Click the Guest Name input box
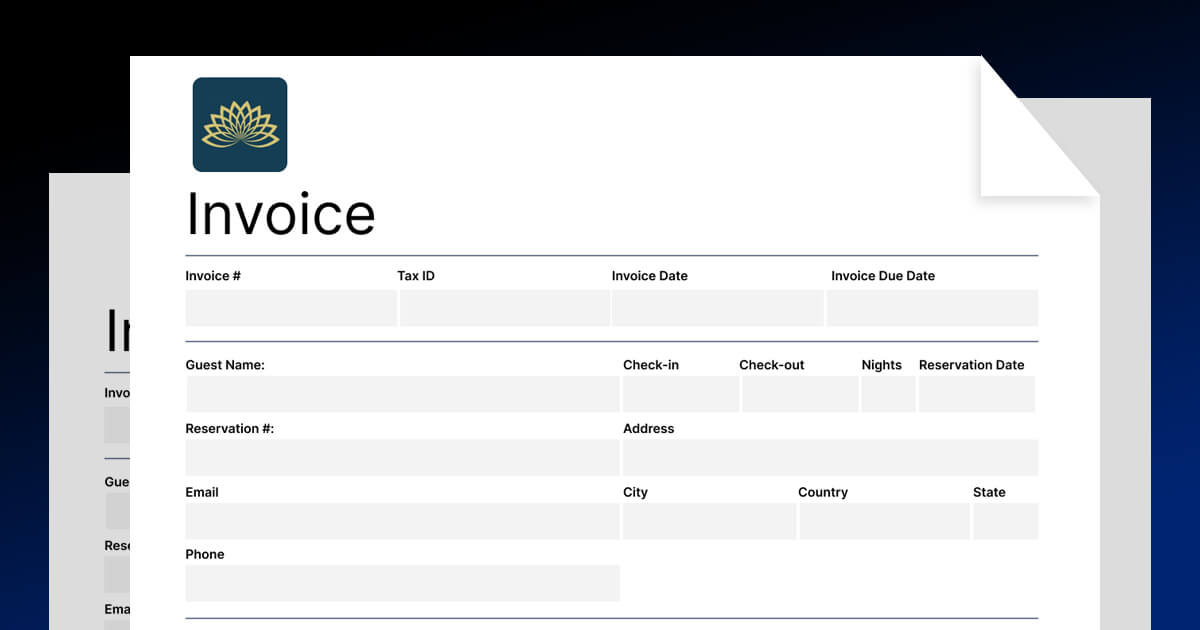This screenshot has height=630, width=1200. [402, 394]
